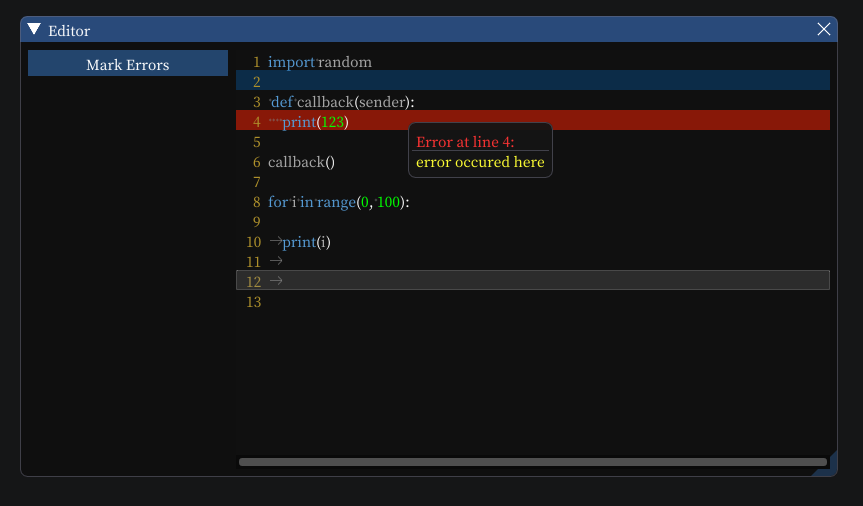This screenshot has width=863, height=506.
Task: Click the current line 12 row
Action: 532,280
